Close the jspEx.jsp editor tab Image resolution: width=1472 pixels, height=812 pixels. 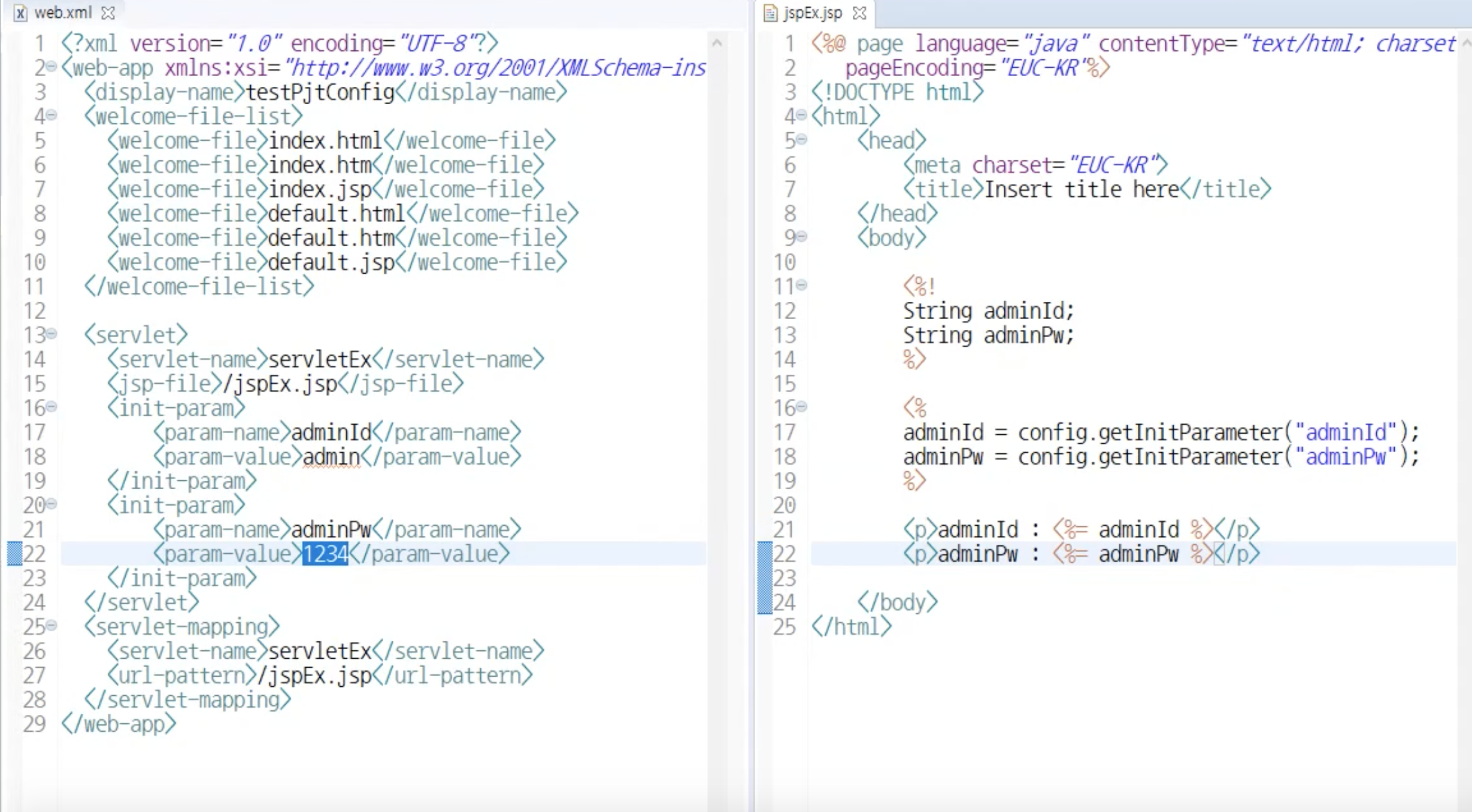point(859,13)
